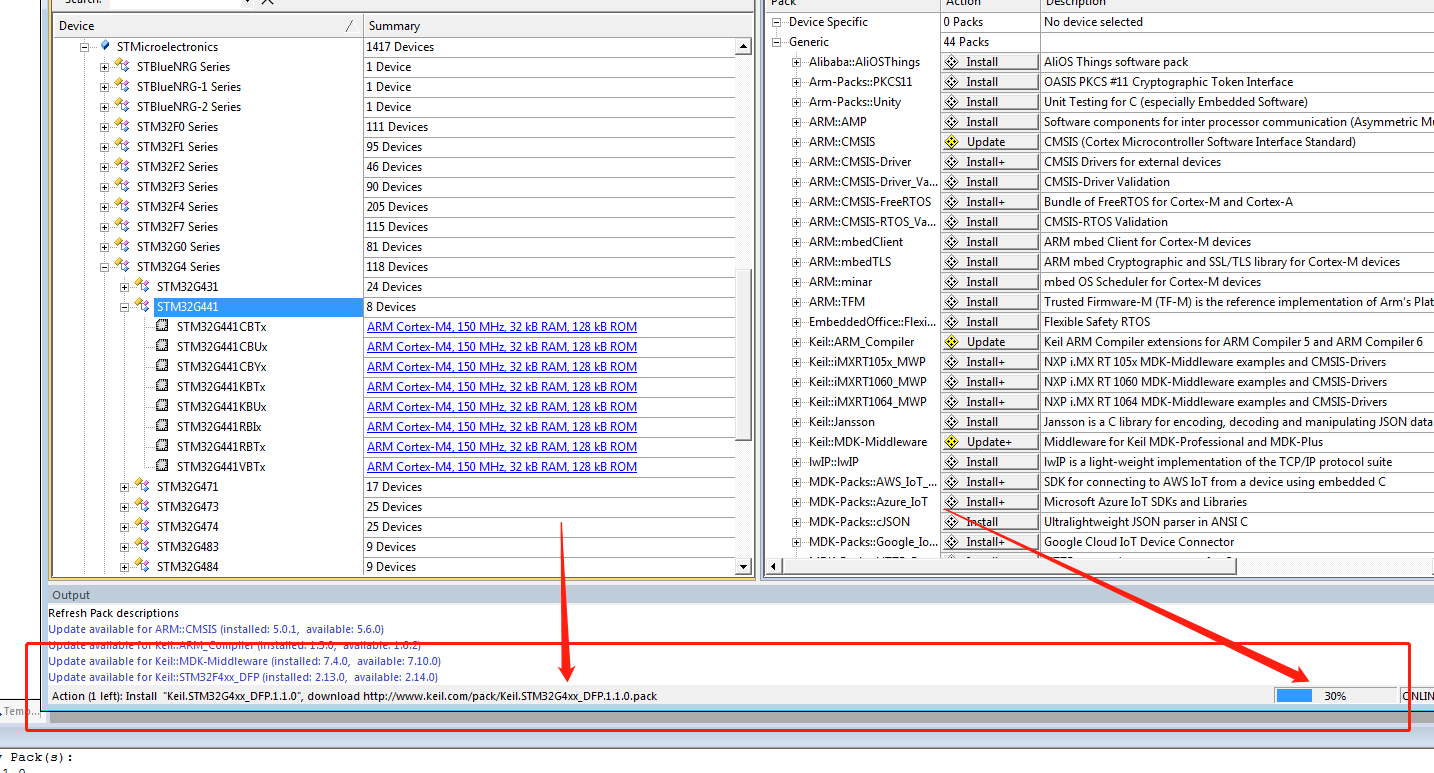Click Update+ for Keil::MDK-Middleware
This screenshot has width=1434, height=773.
pyautogui.click(x=989, y=442)
